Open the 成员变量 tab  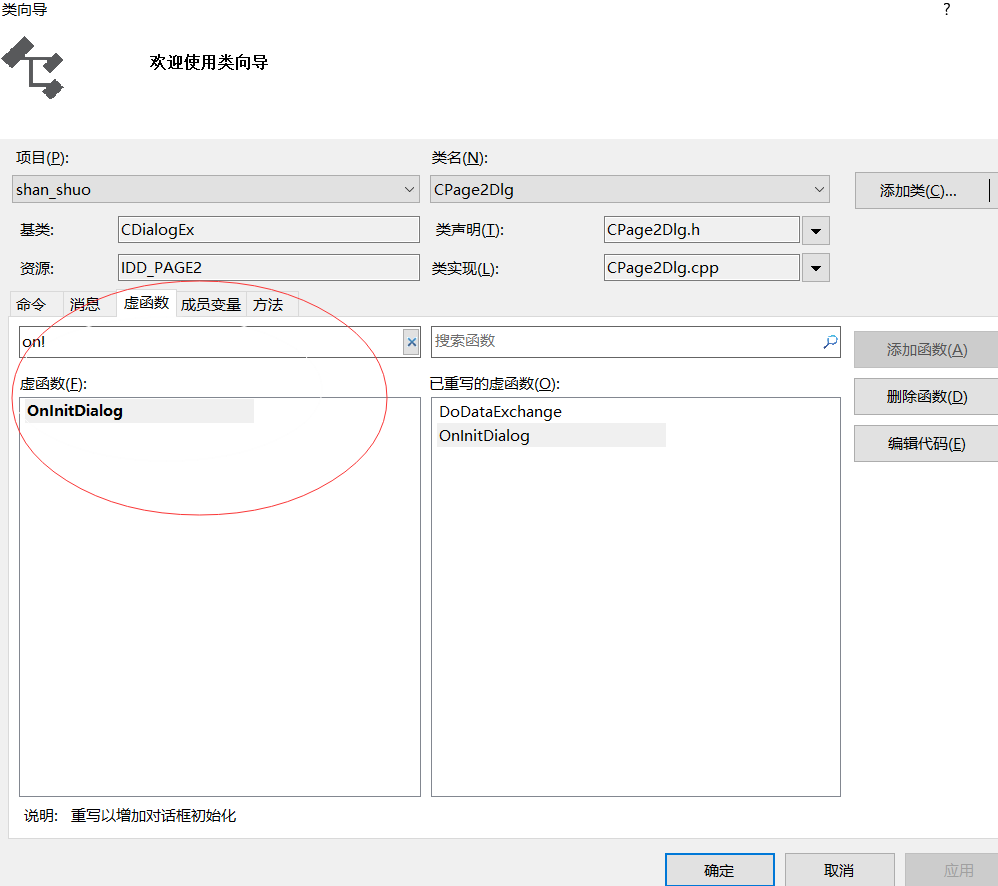pos(210,304)
